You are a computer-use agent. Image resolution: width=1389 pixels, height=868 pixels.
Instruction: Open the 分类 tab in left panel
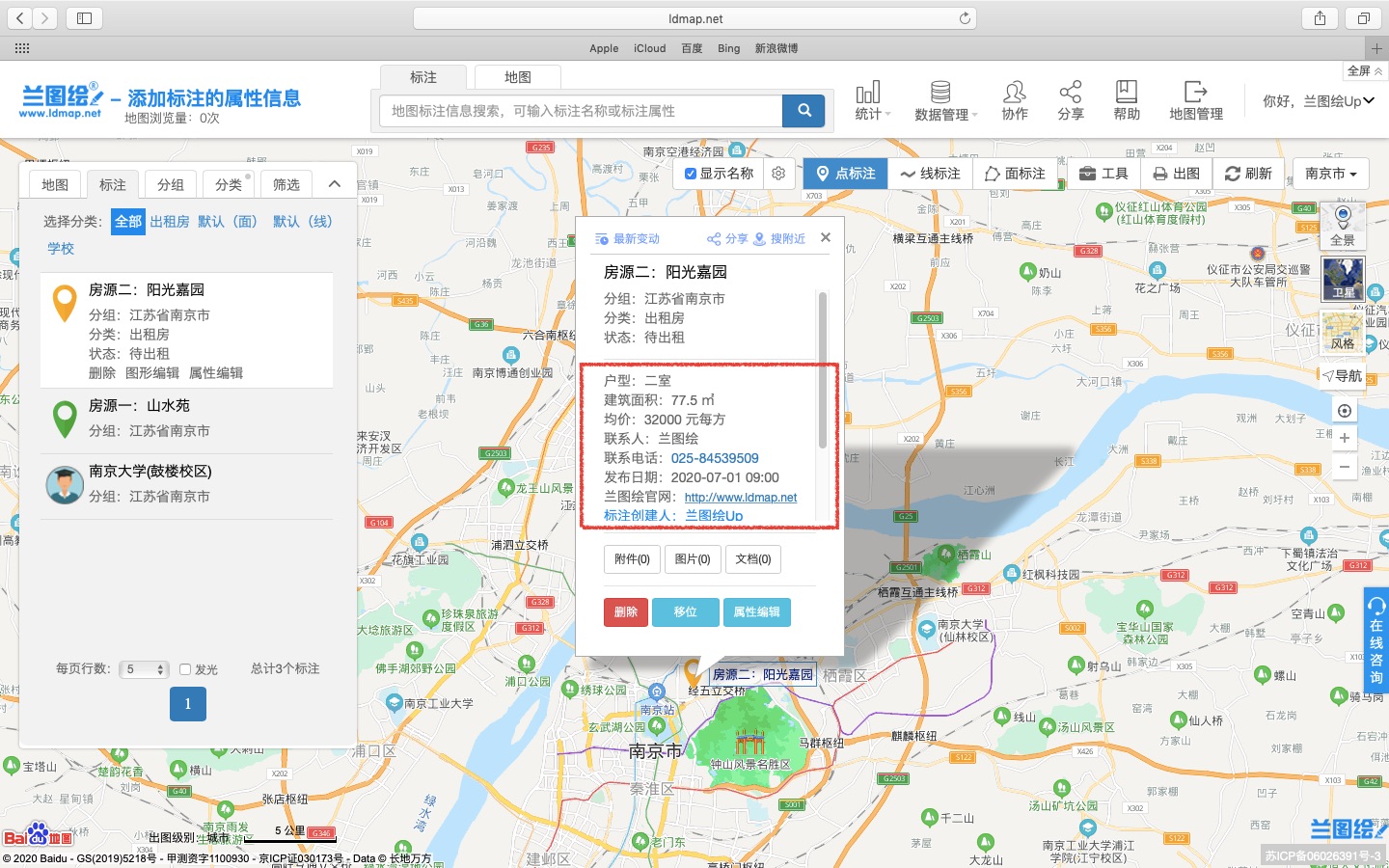pyautogui.click(x=229, y=184)
